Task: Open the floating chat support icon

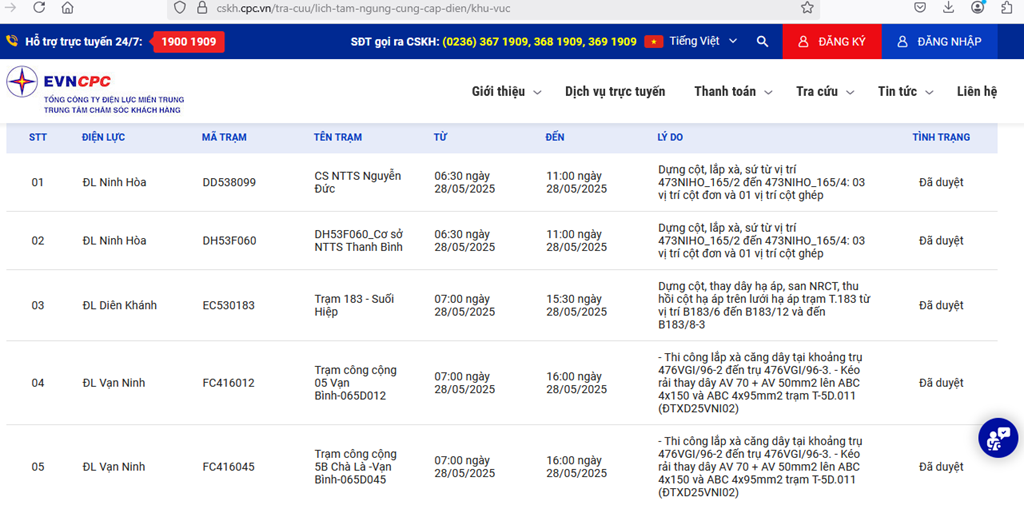Action: (x=997, y=437)
